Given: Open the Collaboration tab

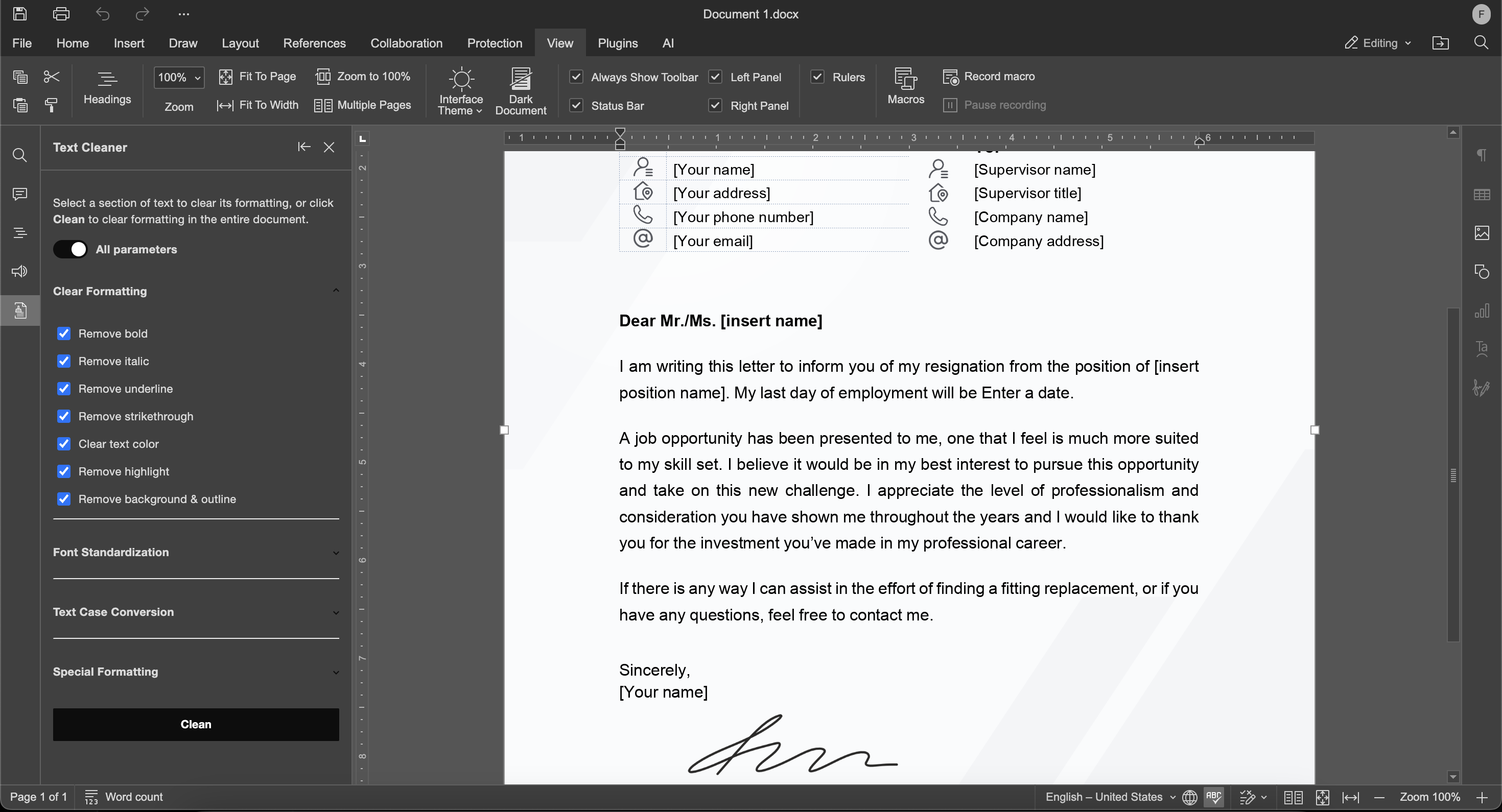Looking at the screenshot, I should point(406,42).
